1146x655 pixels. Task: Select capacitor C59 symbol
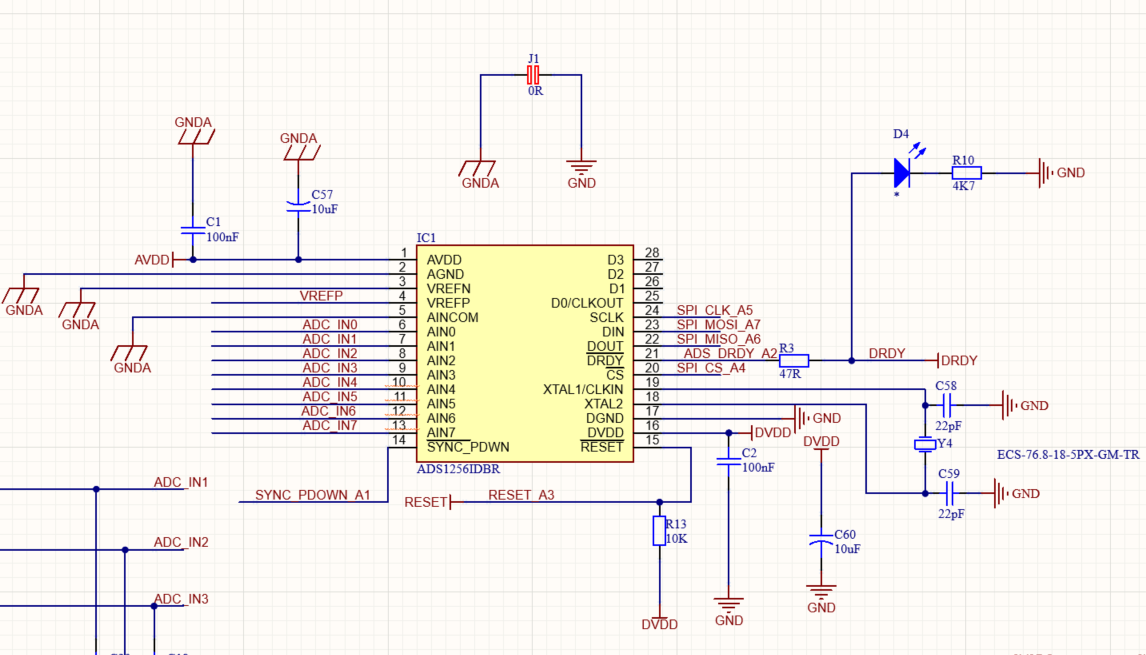point(949,493)
